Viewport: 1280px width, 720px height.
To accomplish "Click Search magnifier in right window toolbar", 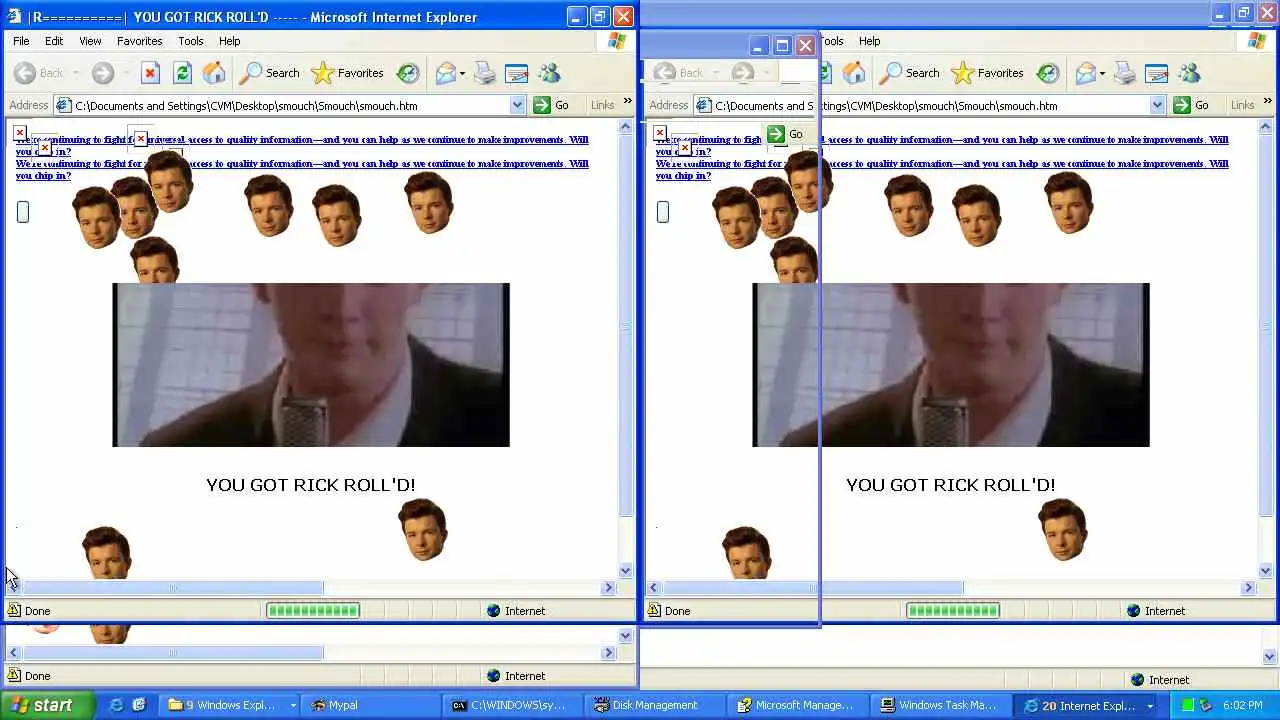I will tap(891, 73).
